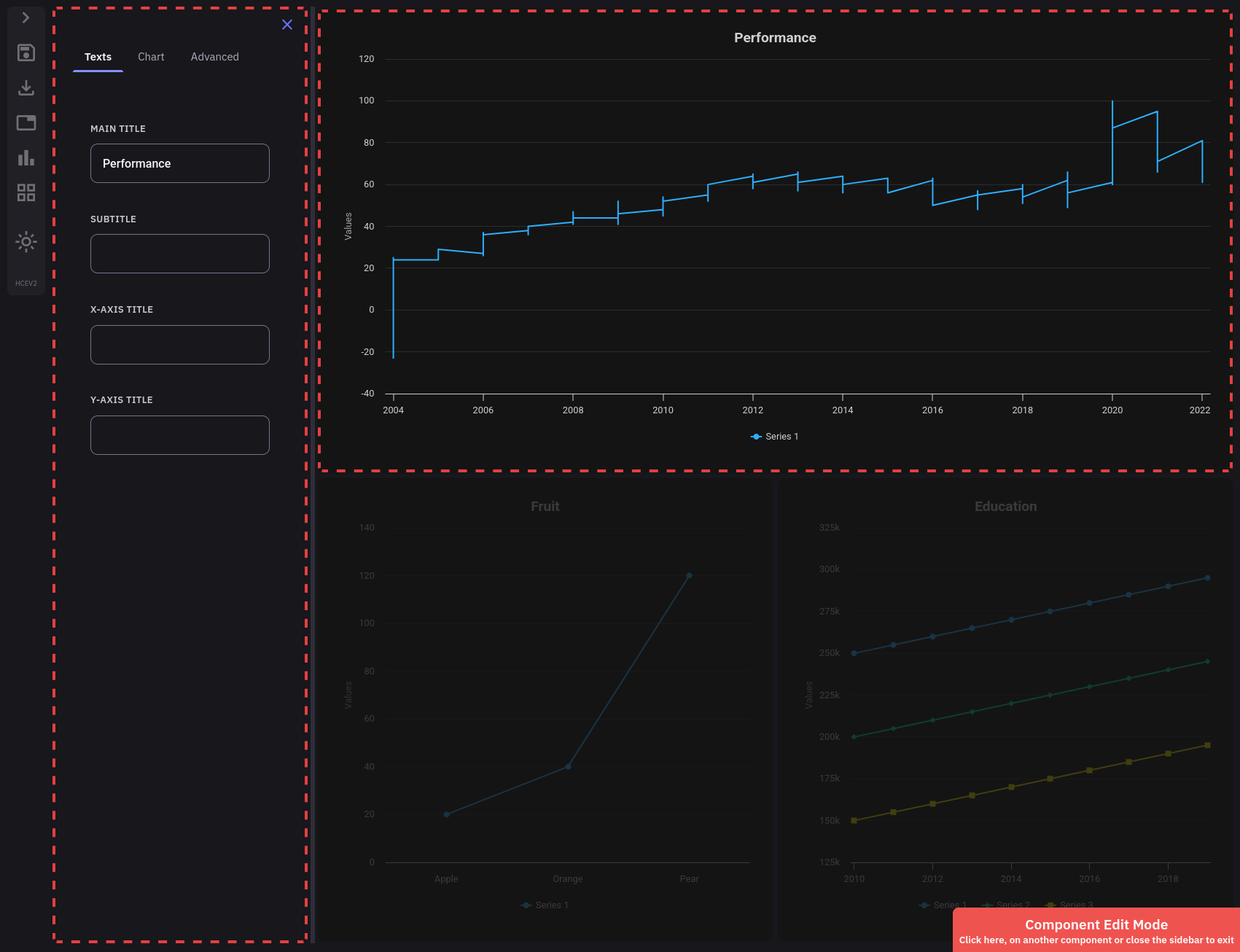Close the edit panel with the X
Screen dimensions: 1240x952
[x=286, y=24]
